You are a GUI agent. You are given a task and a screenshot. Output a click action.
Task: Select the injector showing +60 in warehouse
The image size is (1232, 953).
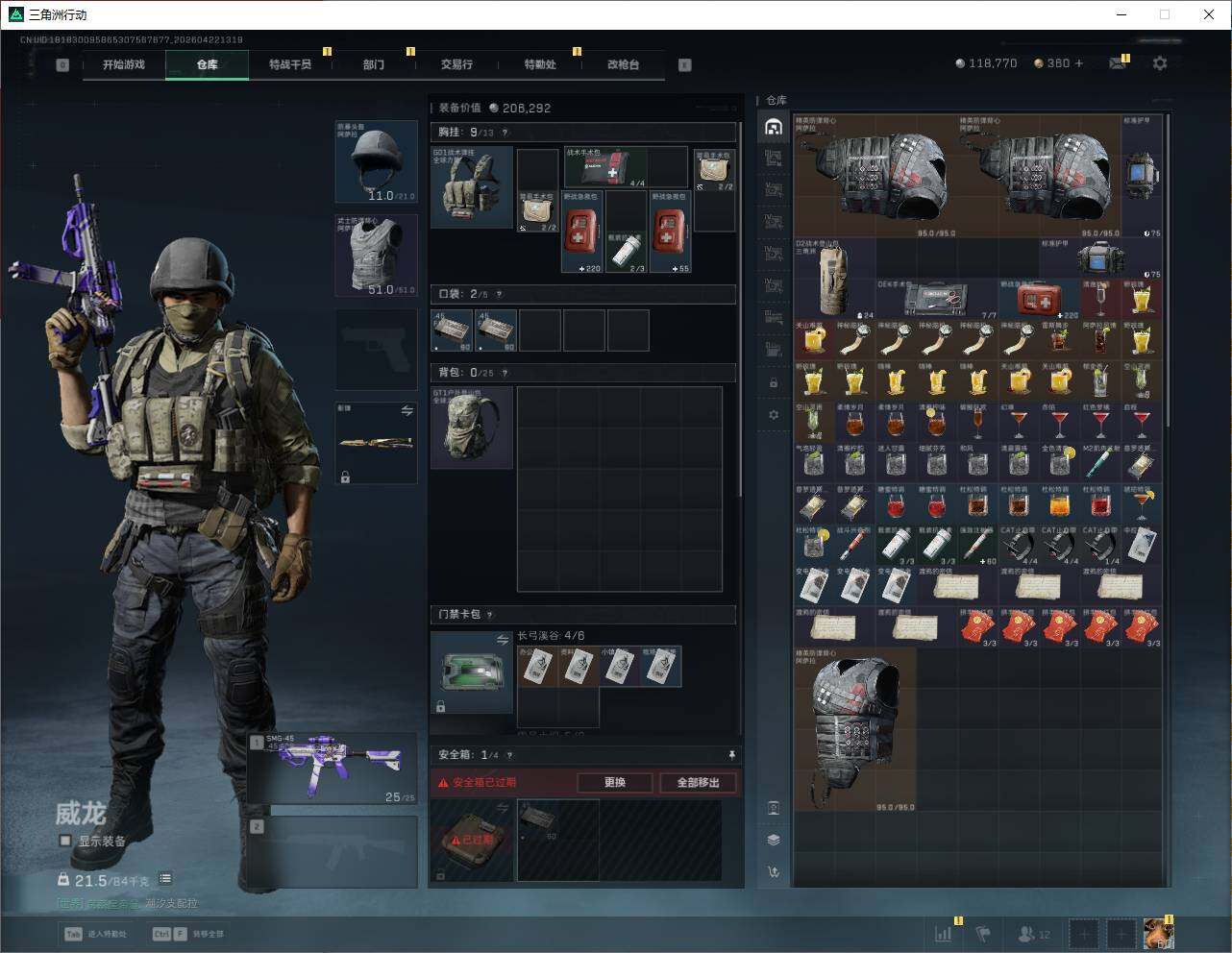[978, 544]
